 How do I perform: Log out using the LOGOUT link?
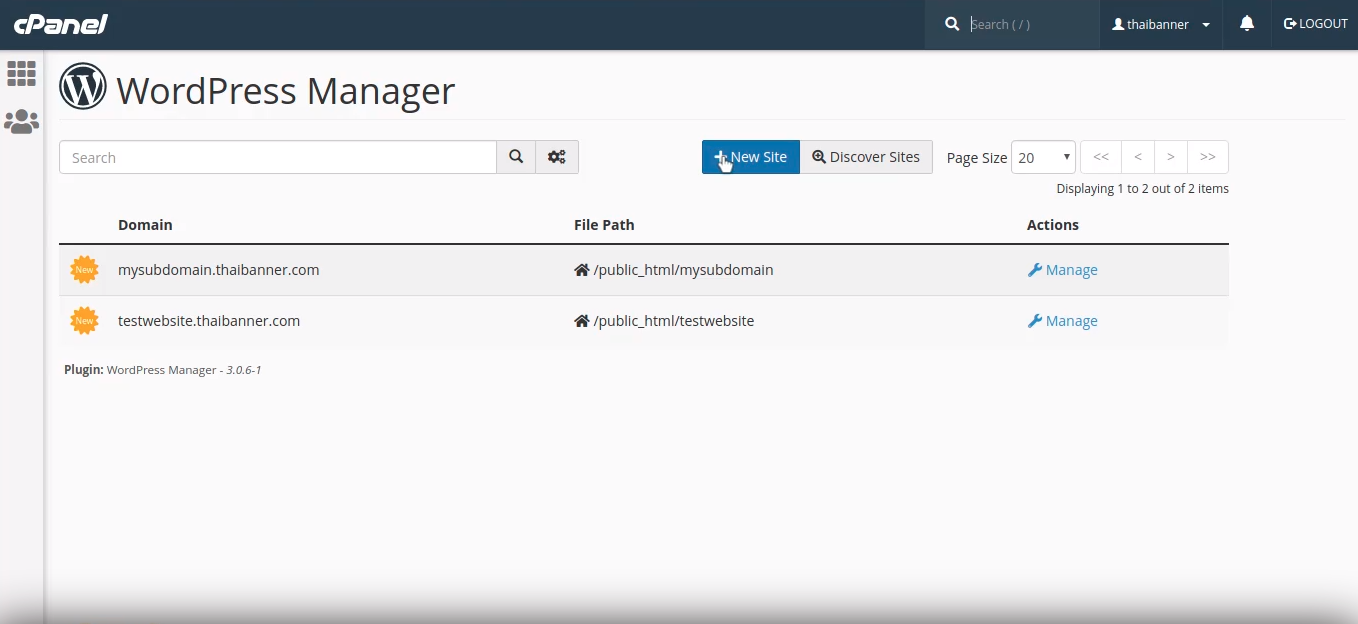point(1315,24)
